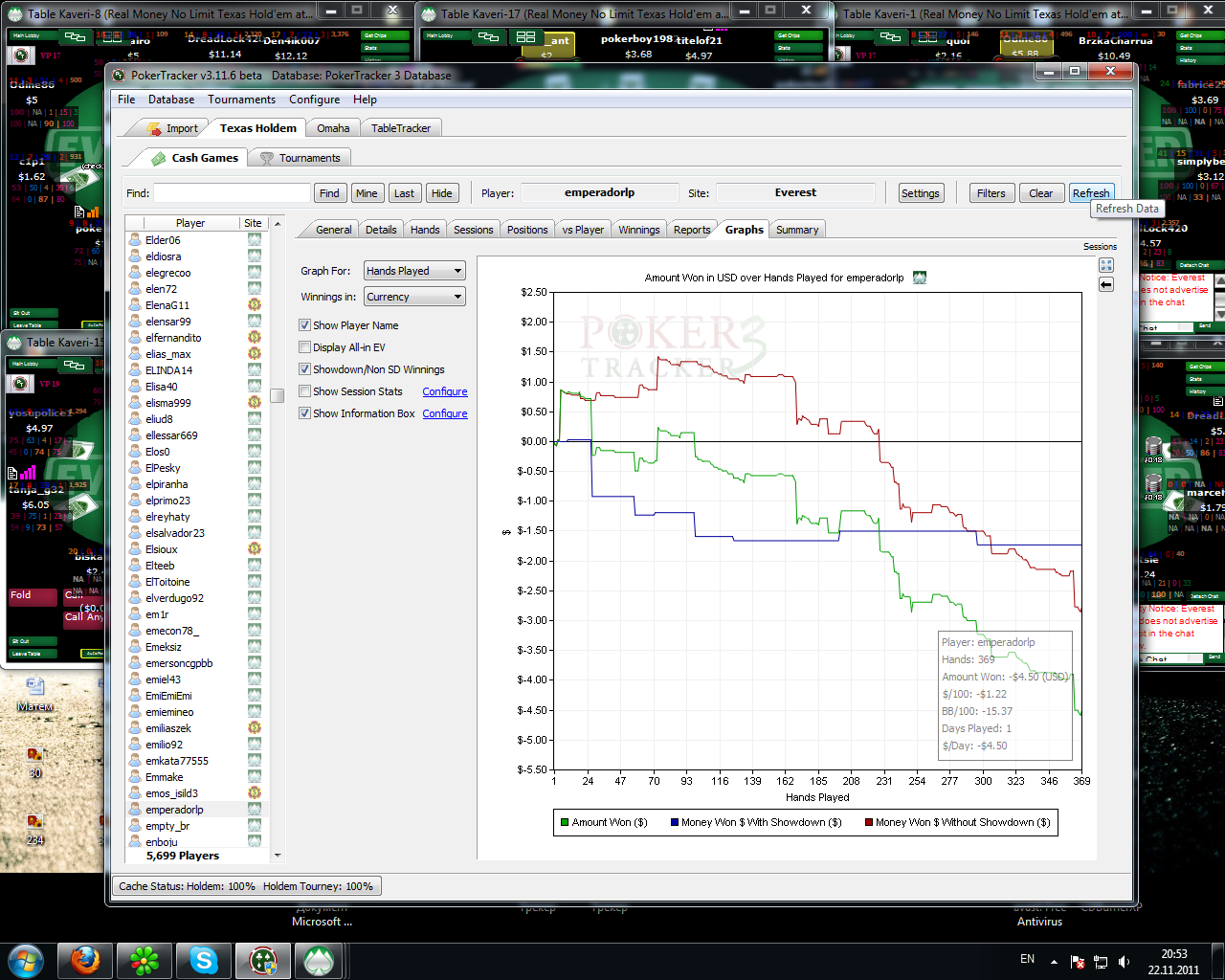
Task: Click the player list scroll up arrow
Action: [x=278, y=223]
